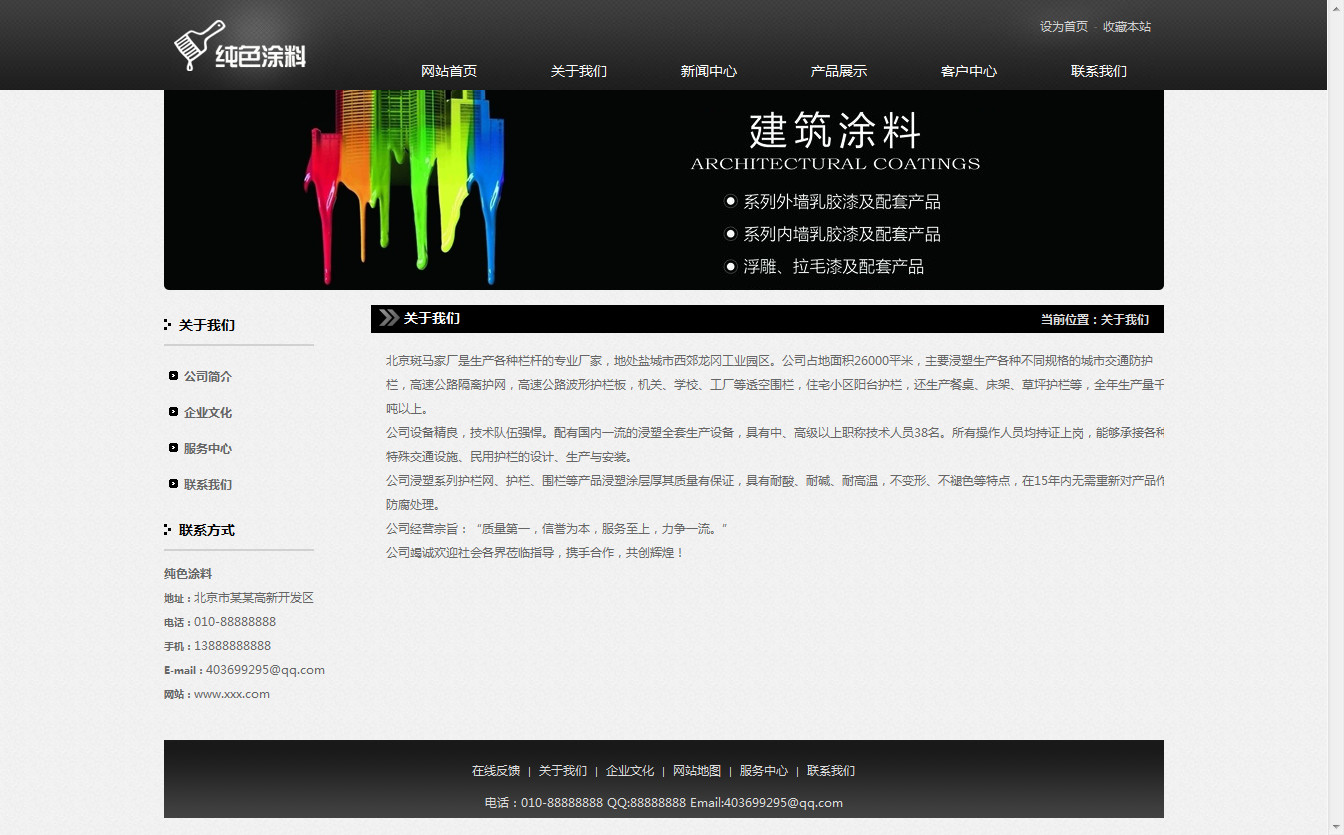Click the bullet icon beside 服务中心

174,448
